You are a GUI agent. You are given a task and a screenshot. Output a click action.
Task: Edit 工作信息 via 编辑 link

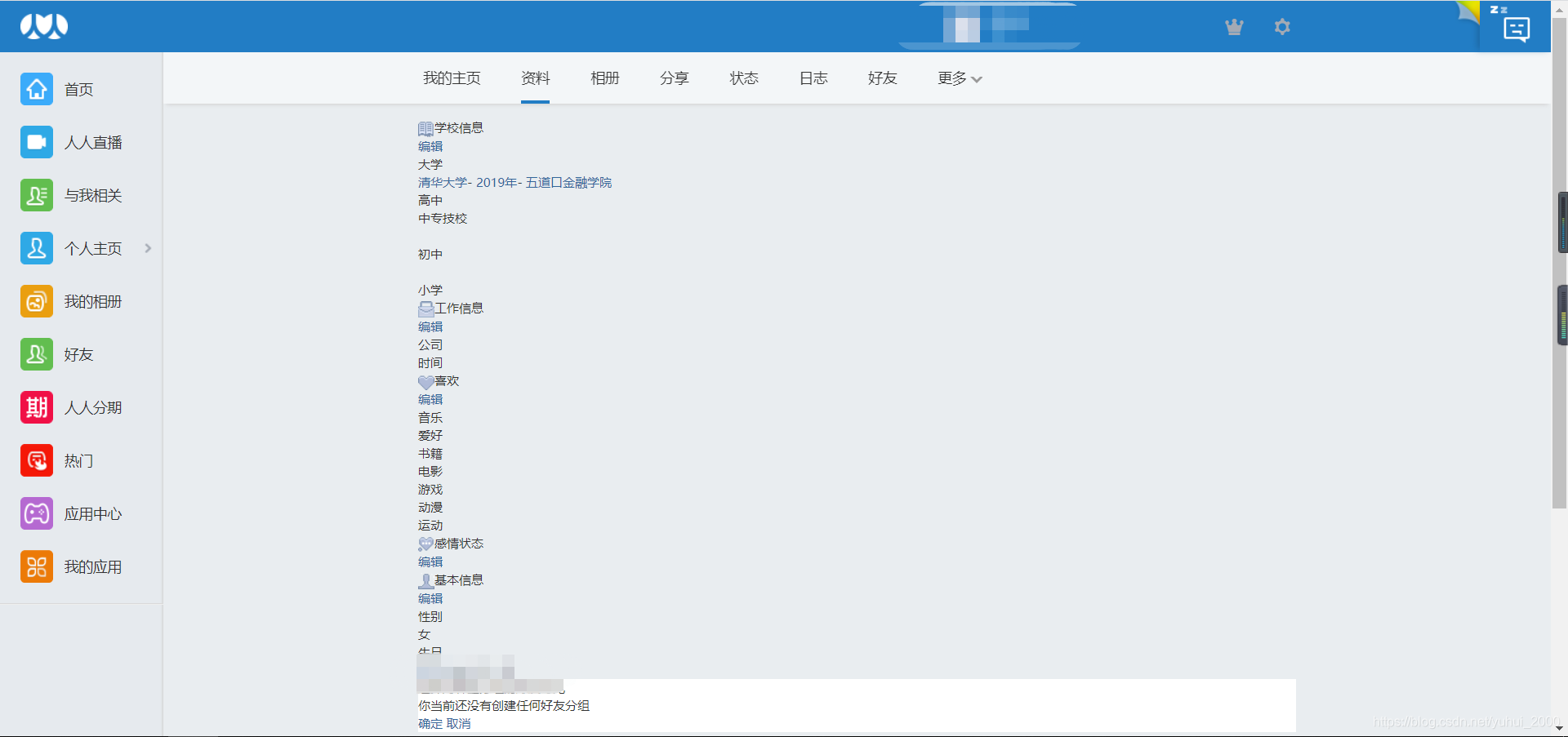[x=430, y=327]
